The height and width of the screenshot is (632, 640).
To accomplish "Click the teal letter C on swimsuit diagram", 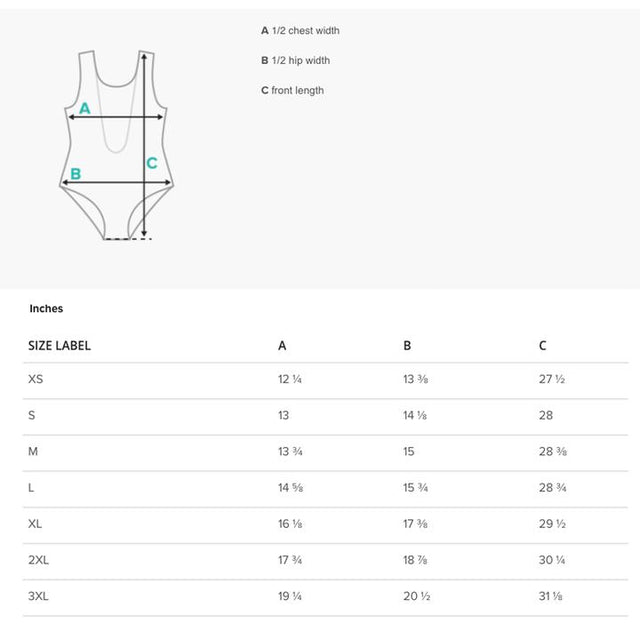I will 152,163.
